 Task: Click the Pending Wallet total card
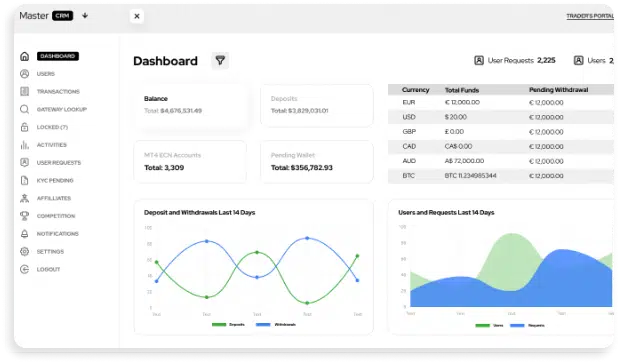(x=317, y=162)
